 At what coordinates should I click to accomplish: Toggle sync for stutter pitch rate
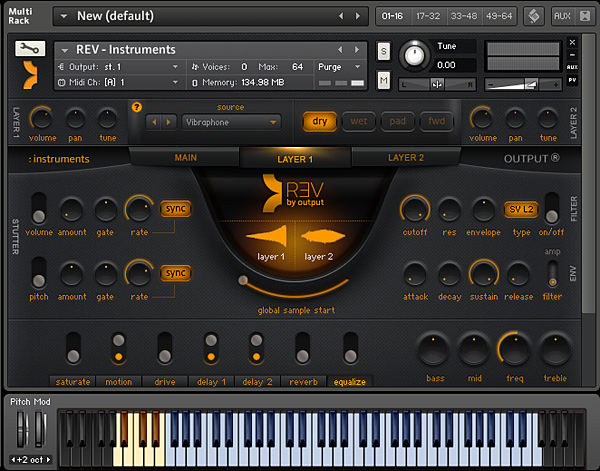[176, 273]
